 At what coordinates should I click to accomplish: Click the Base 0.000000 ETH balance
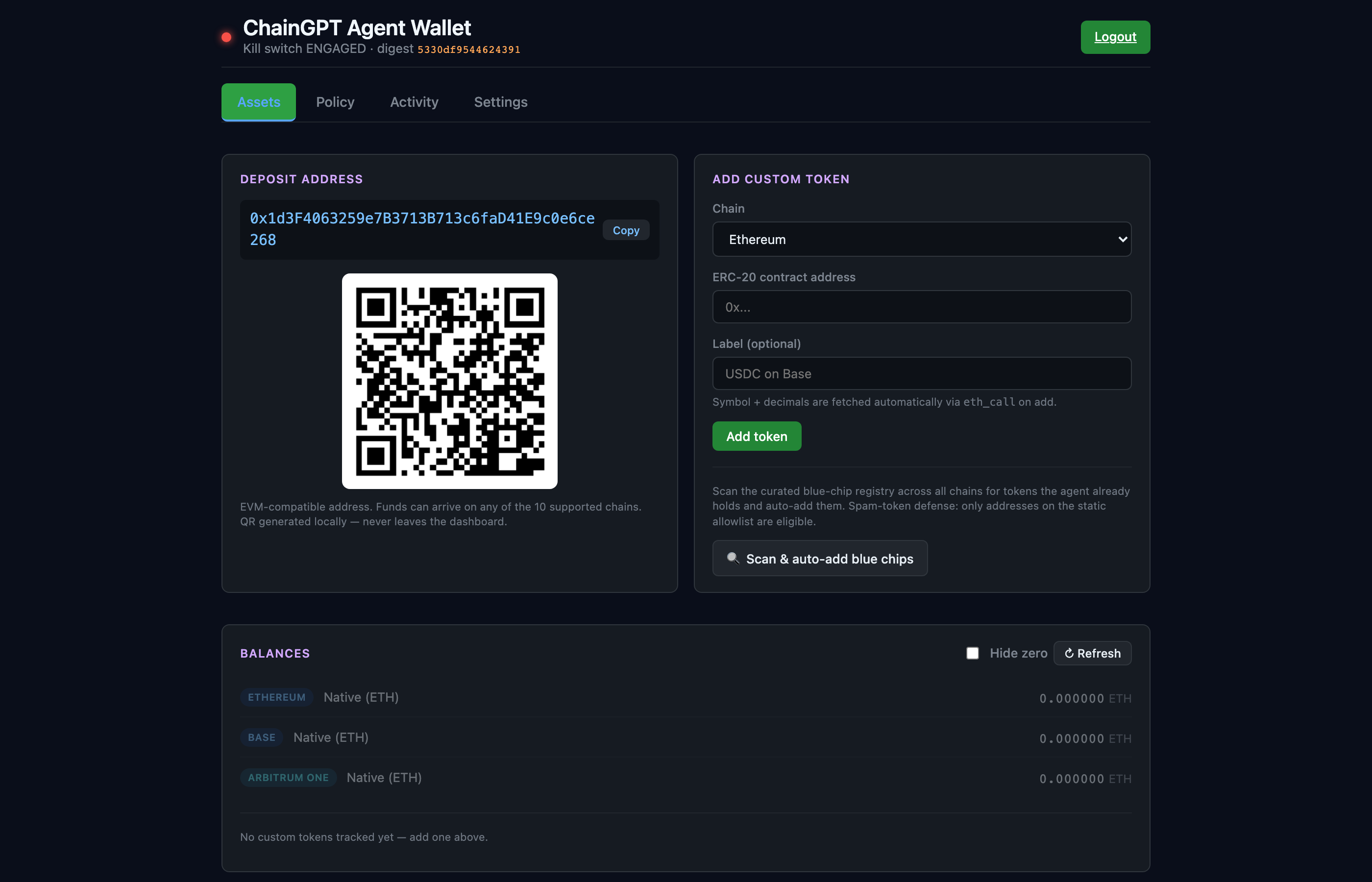coord(1085,739)
